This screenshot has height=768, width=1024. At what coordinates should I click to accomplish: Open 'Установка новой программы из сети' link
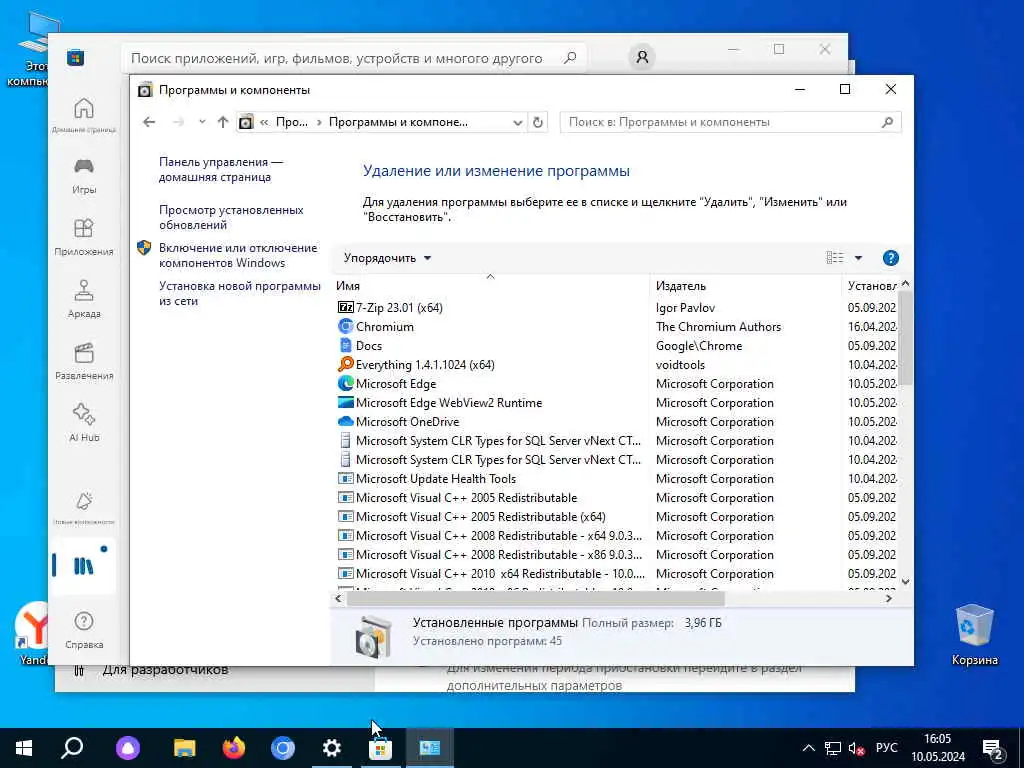tap(240, 293)
